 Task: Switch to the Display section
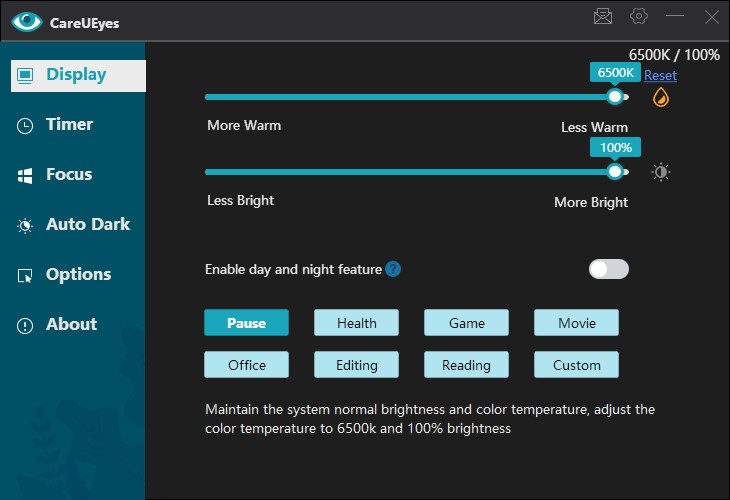(78, 75)
